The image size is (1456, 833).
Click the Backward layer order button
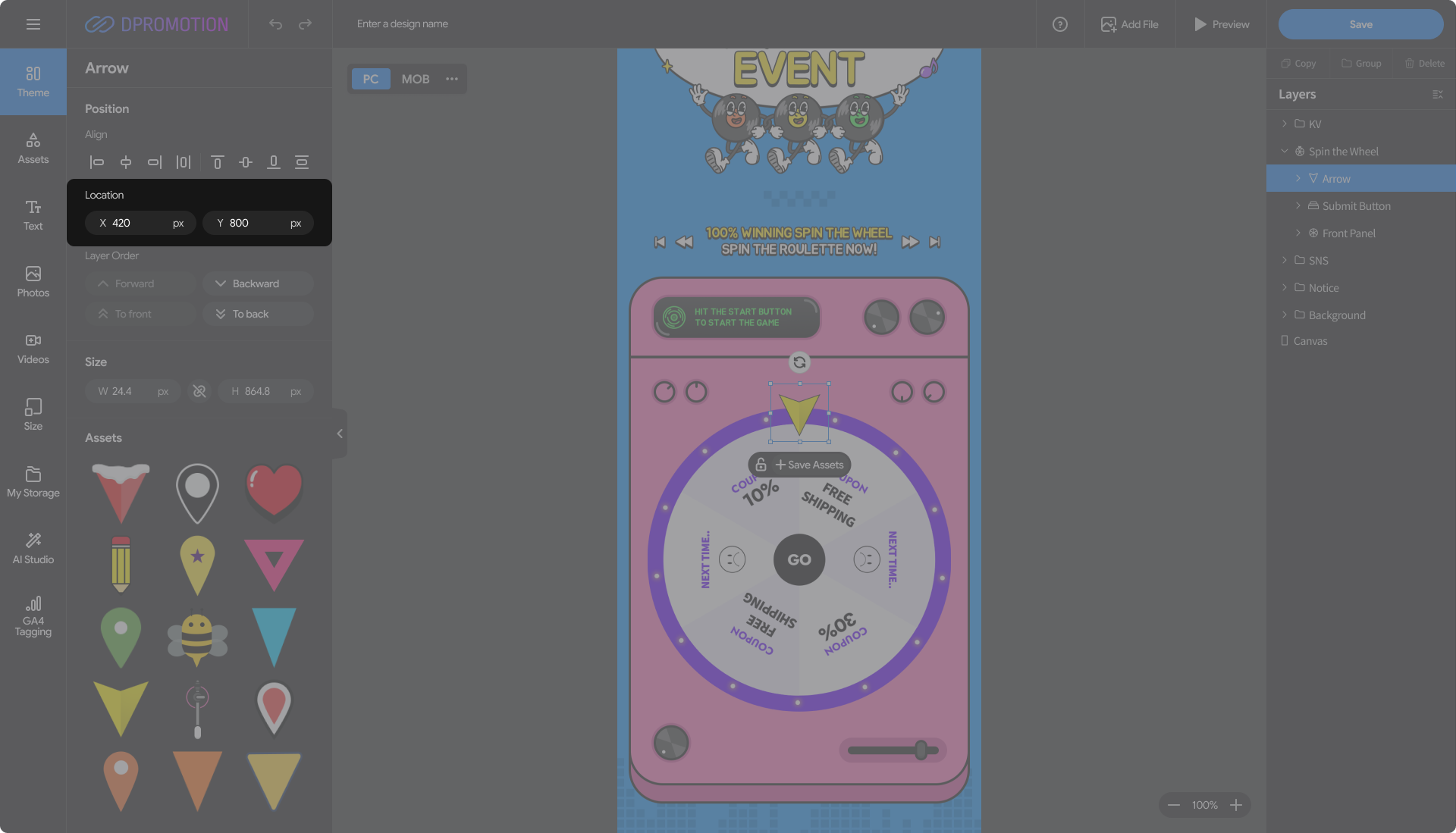(x=258, y=283)
